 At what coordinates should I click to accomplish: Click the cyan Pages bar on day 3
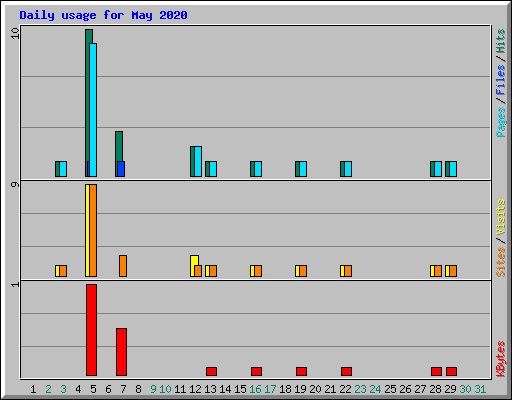[63, 169]
